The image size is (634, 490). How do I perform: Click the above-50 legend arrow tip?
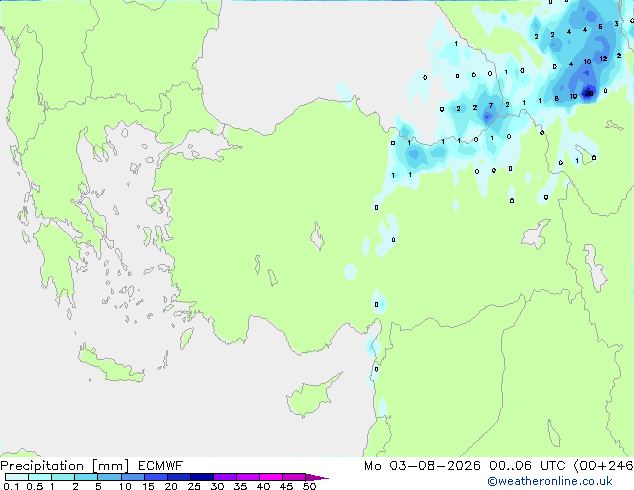pyautogui.click(x=317, y=477)
